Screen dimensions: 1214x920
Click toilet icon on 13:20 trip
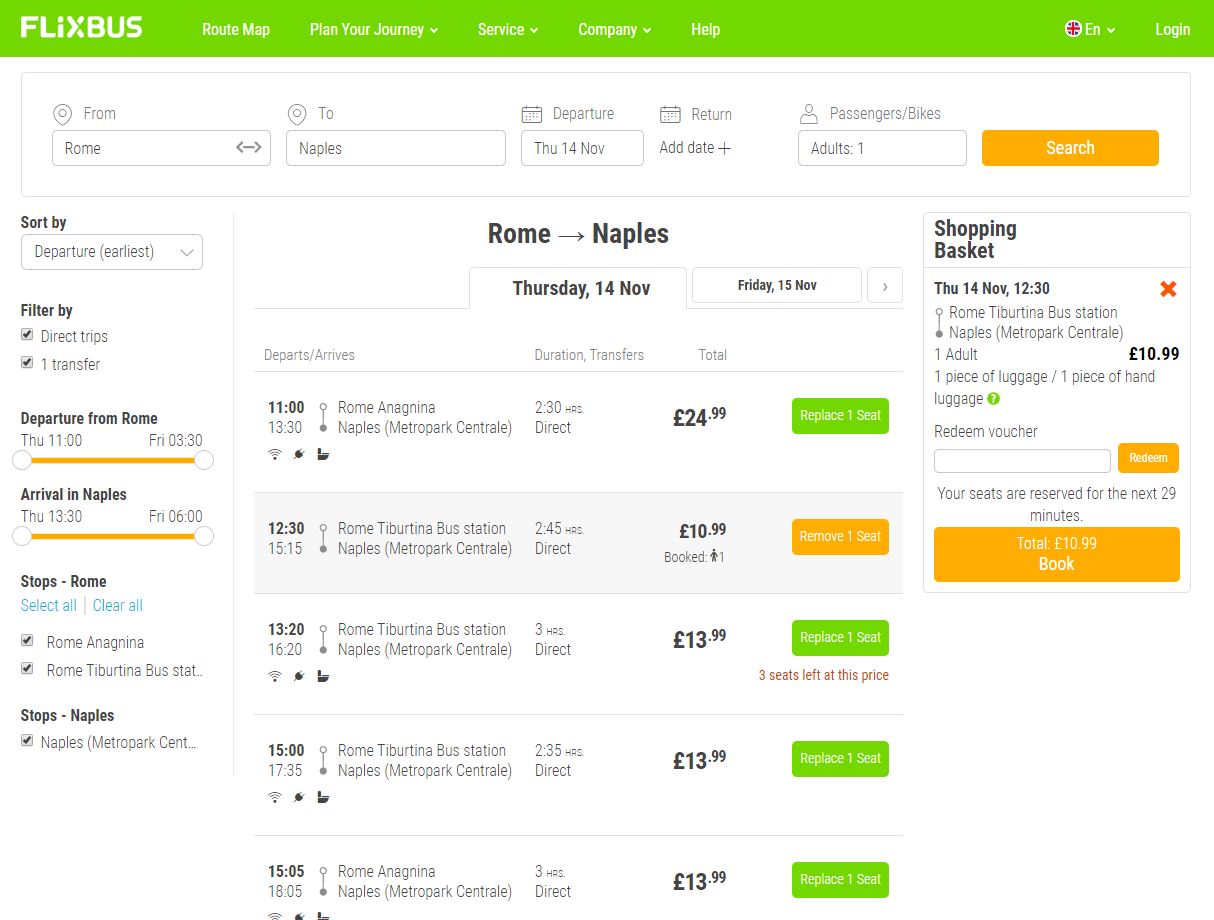point(323,676)
